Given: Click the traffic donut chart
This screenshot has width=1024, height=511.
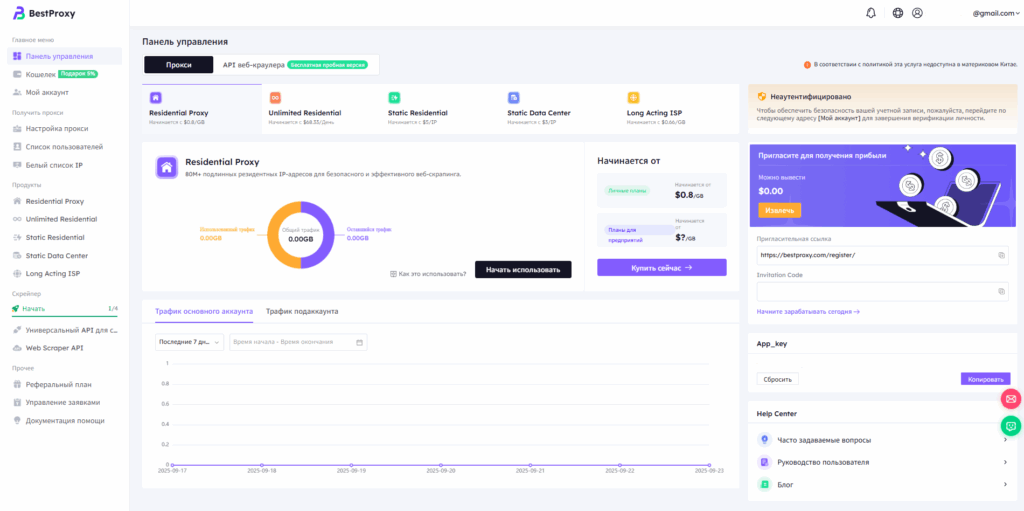Looking at the screenshot, I should 300,235.
